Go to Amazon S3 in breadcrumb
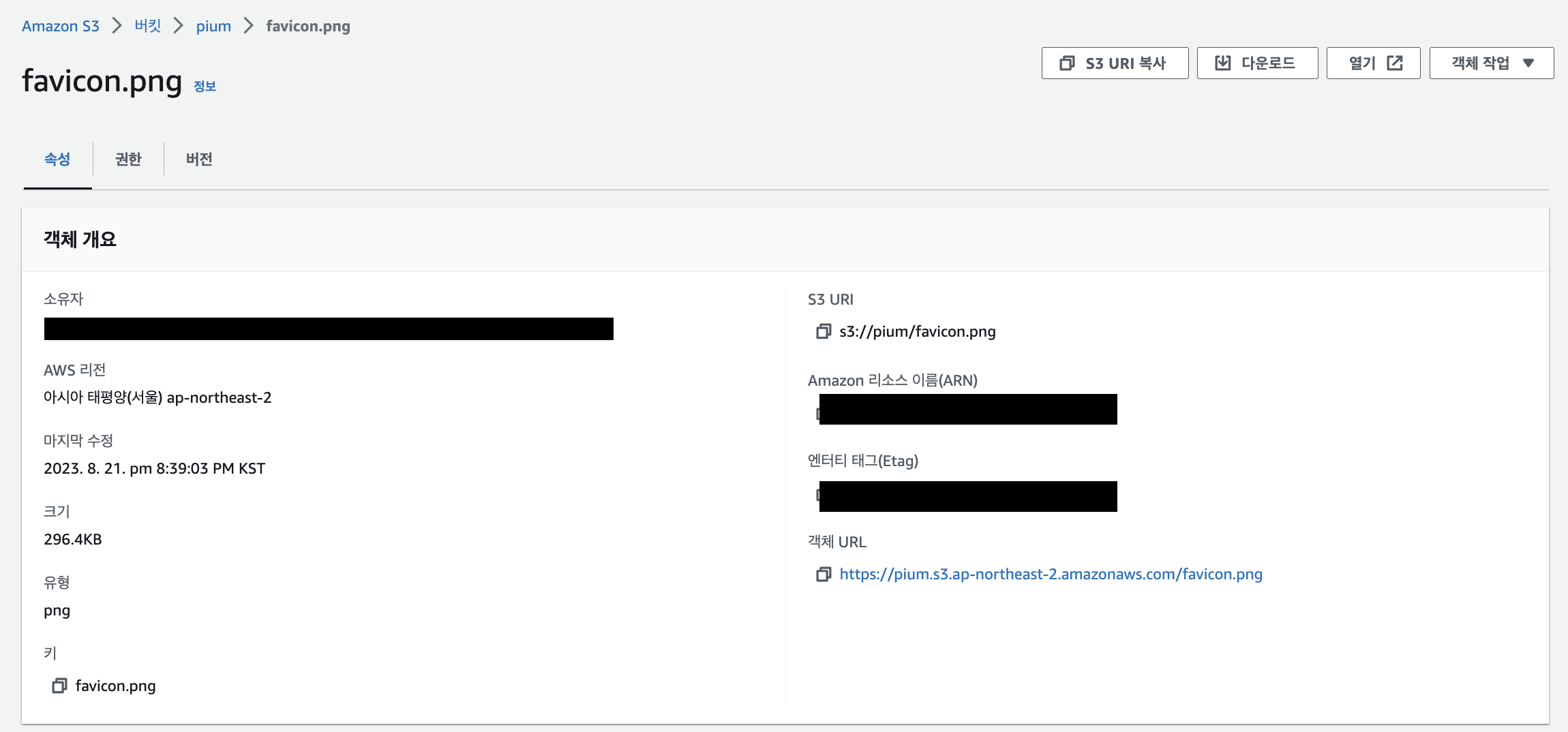The height and width of the screenshot is (732, 1568). pyautogui.click(x=61, y=26)
